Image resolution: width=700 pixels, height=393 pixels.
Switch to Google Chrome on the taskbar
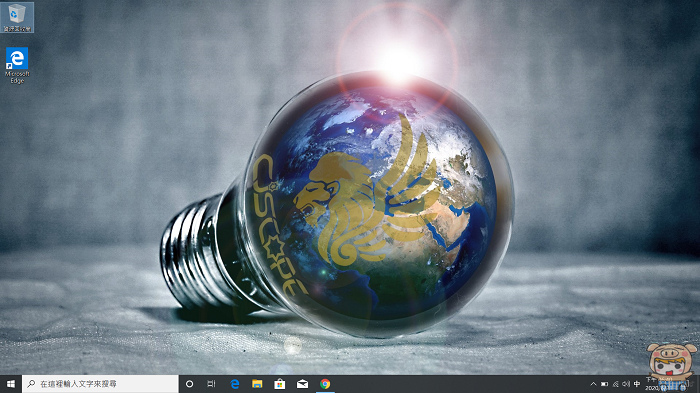pos(325,384)
